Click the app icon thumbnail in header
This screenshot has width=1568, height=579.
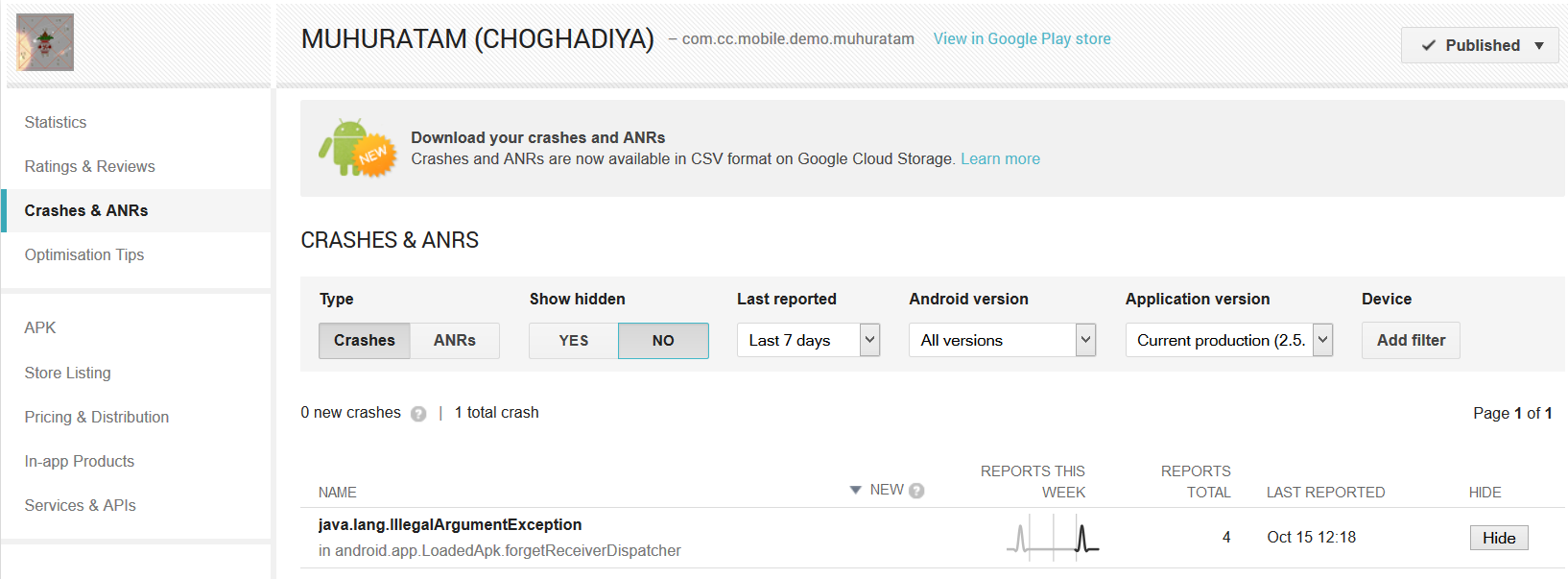click(x=45, y=42)
